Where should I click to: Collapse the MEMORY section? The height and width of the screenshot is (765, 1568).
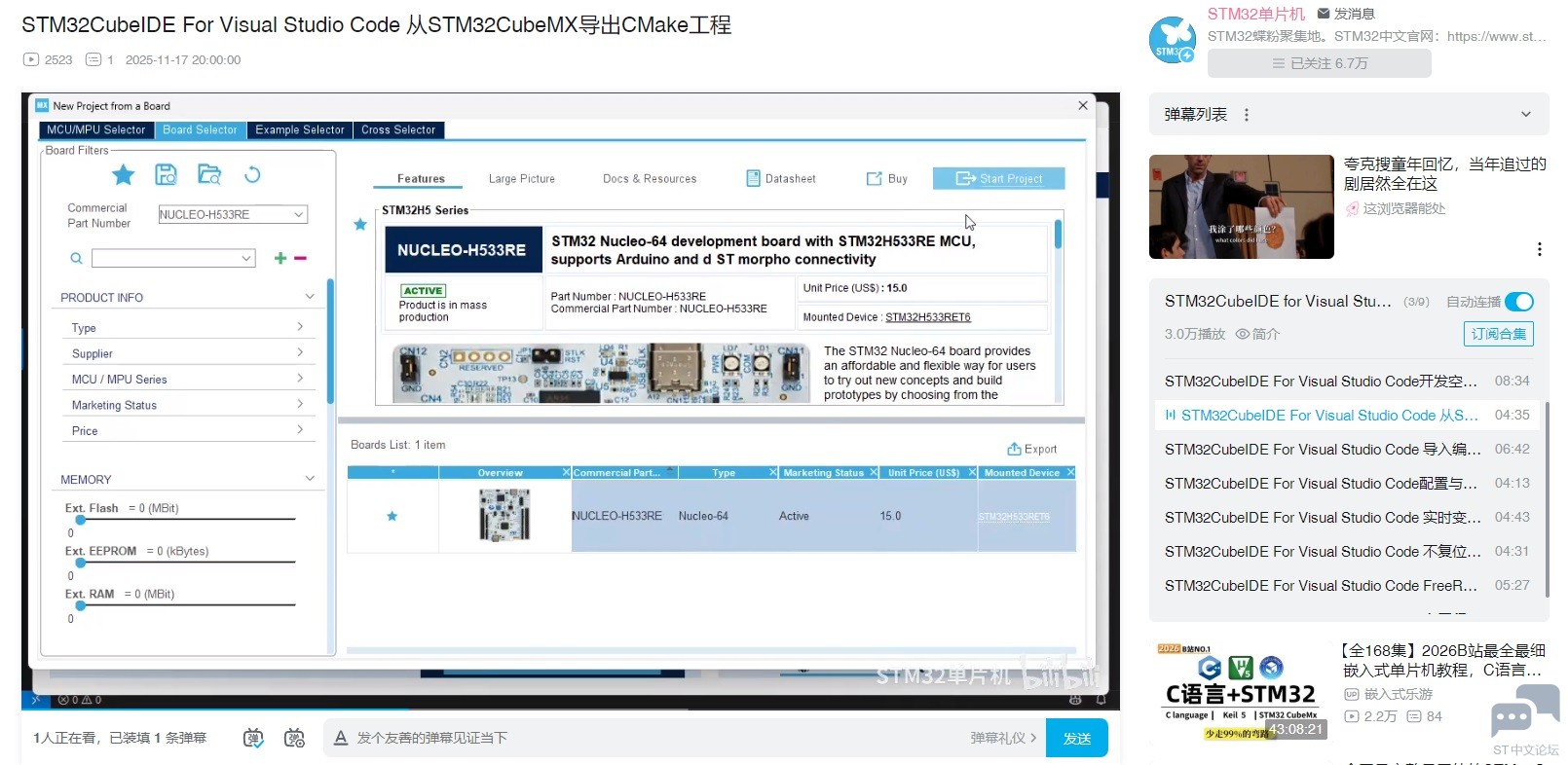[x=310, y=479]
